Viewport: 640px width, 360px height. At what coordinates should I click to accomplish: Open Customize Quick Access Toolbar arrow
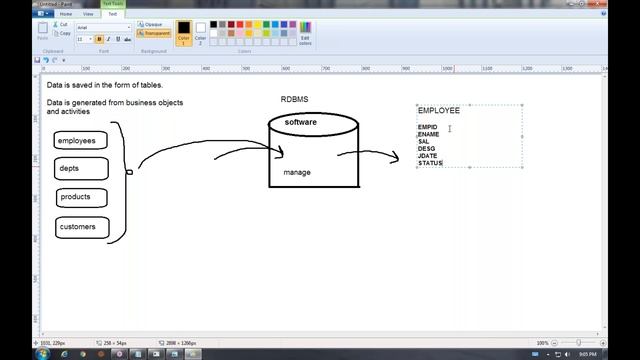64,60
